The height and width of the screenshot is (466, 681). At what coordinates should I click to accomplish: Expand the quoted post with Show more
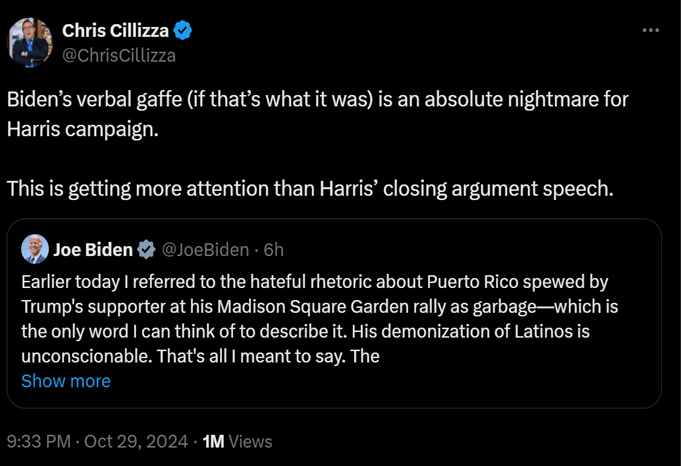click(66, 381)
